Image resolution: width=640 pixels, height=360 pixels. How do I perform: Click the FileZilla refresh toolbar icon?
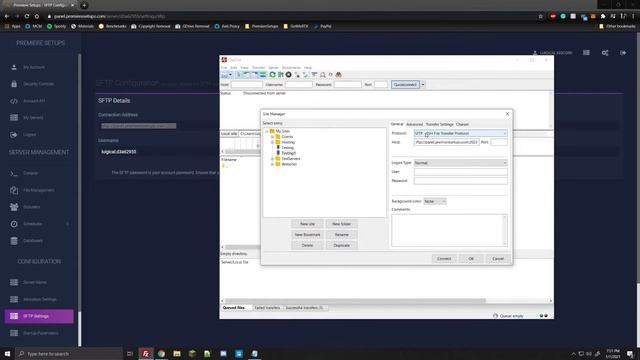tap(272, 75)
